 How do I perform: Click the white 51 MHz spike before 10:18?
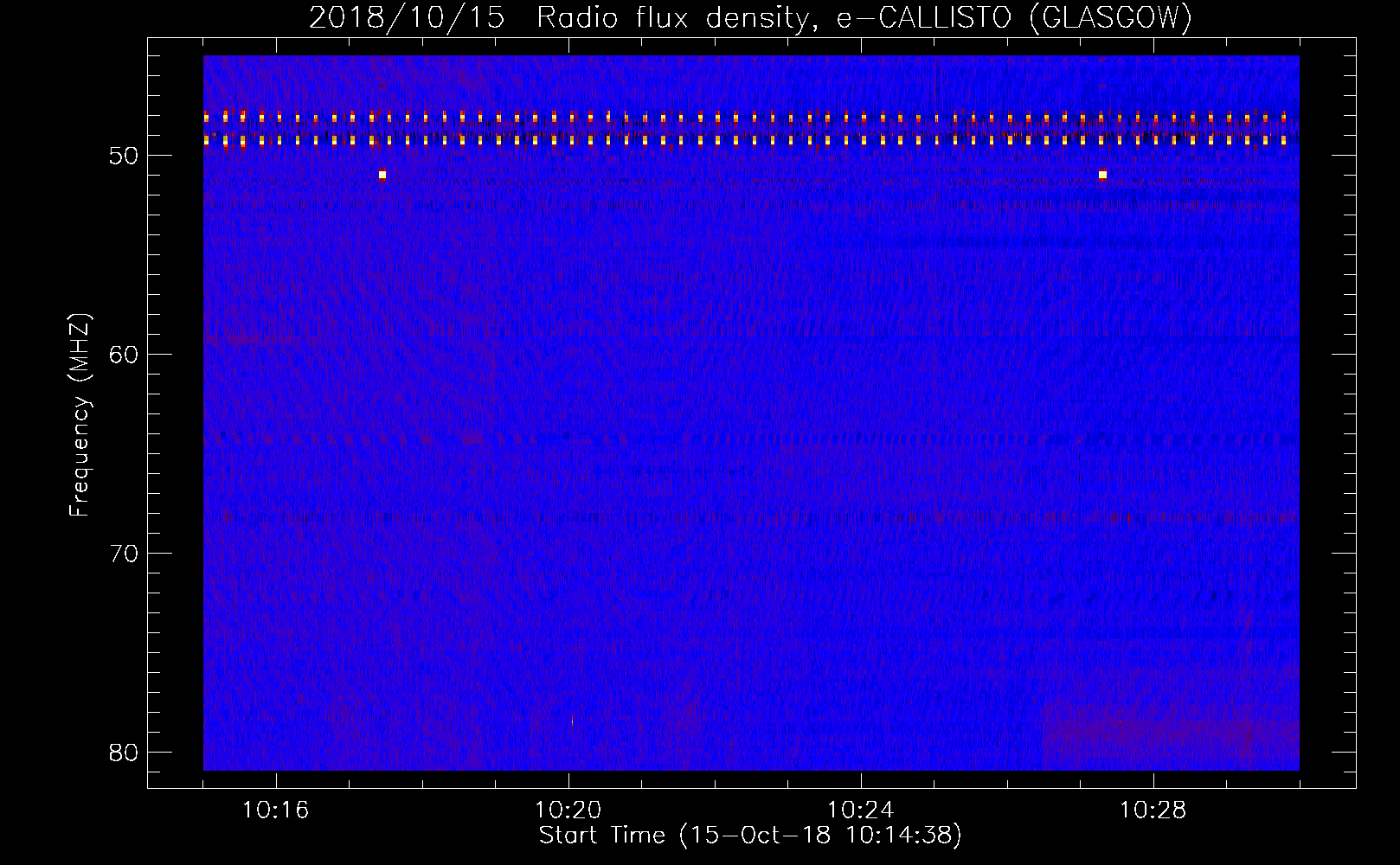(382, 175)
